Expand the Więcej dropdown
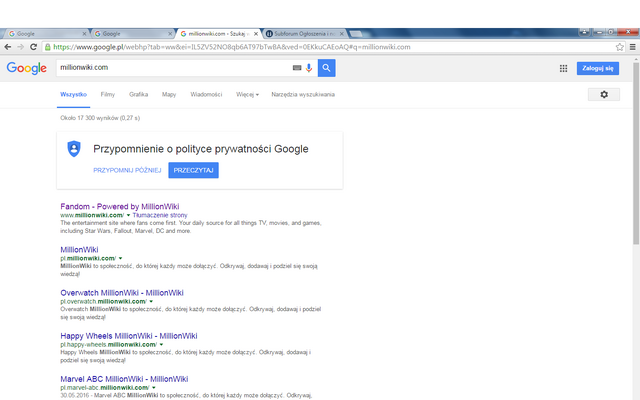640x400 pixels. point(247,94)
